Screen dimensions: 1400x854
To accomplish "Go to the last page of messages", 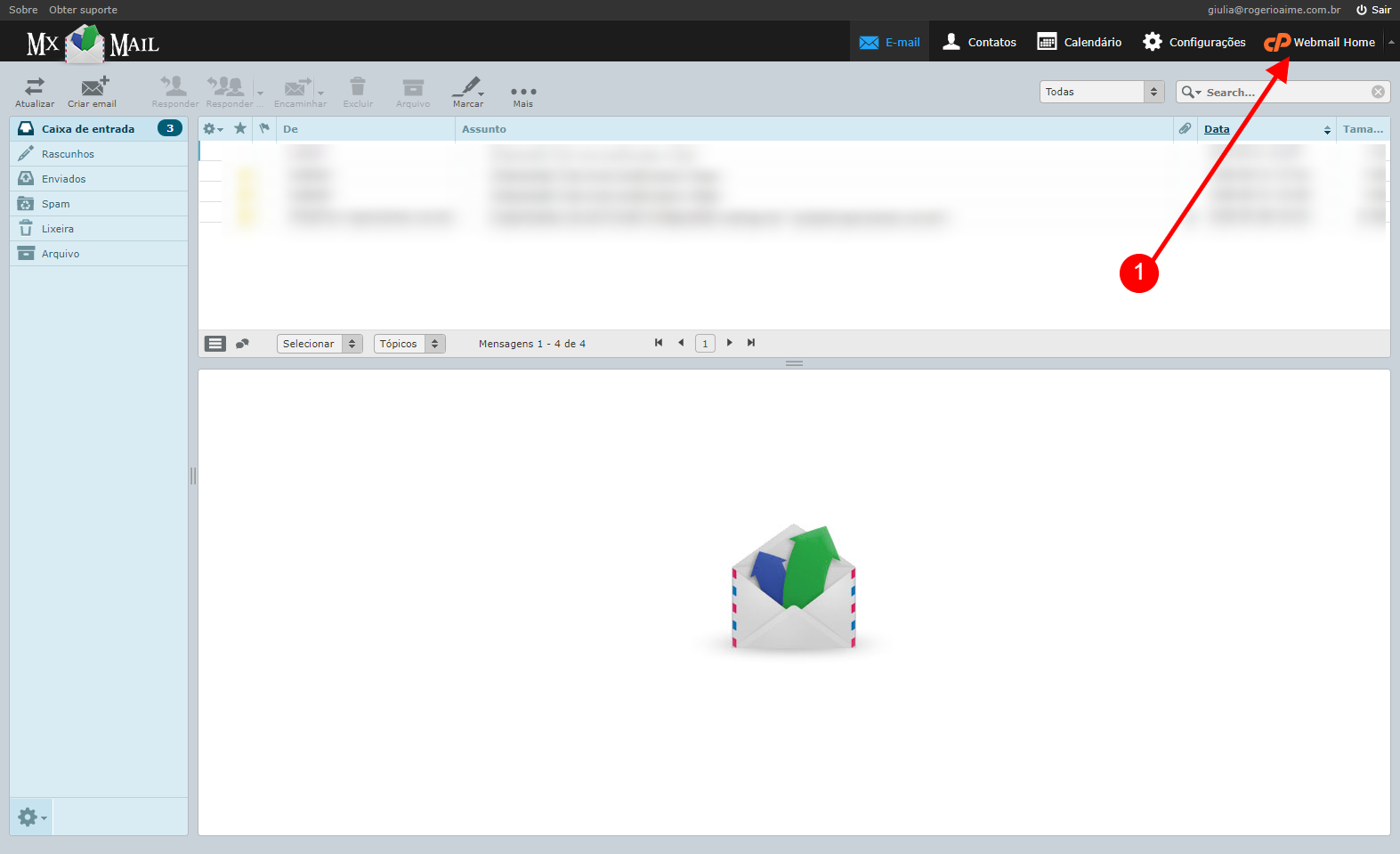I will coord(751,343).
